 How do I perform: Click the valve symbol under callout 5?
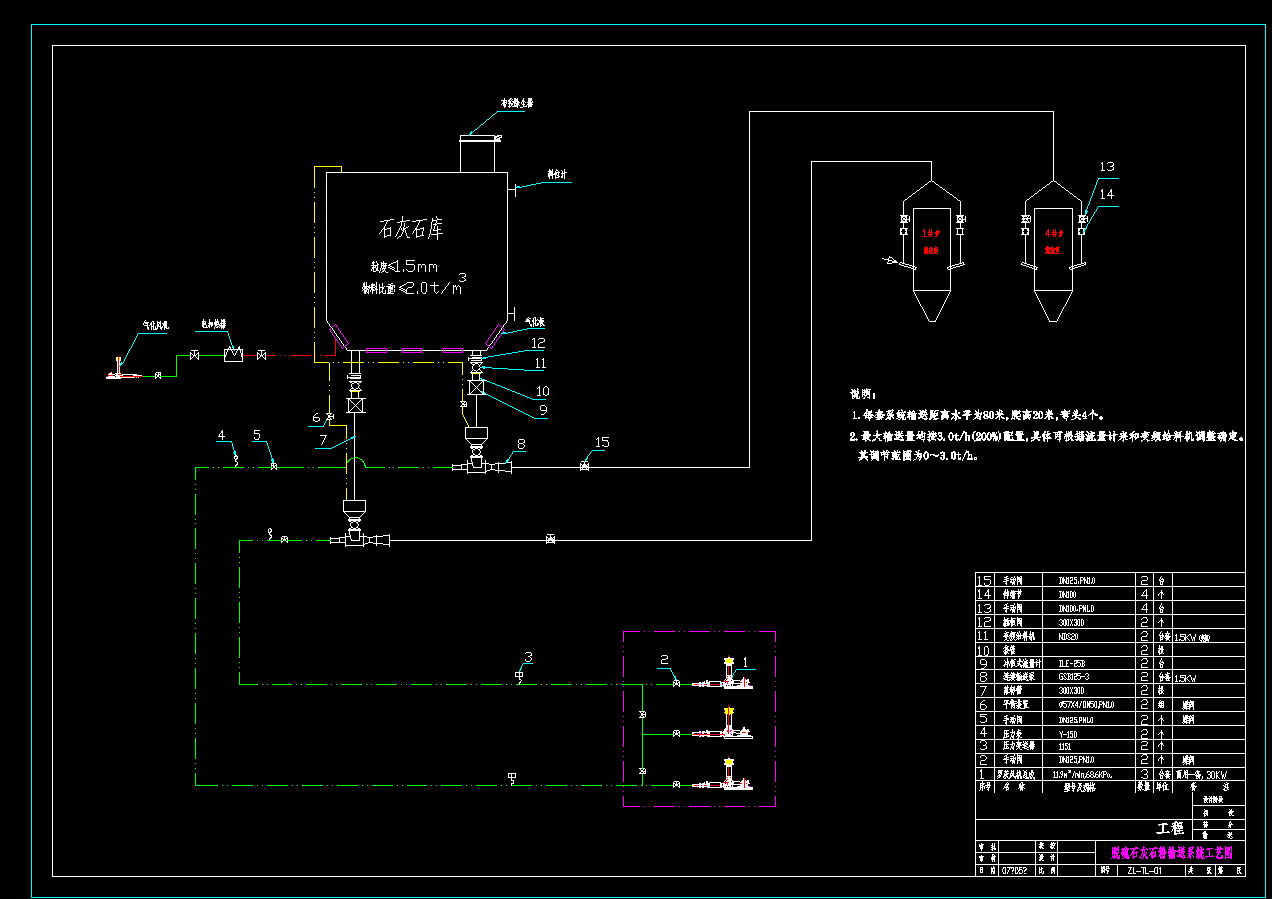coord(274,466)
